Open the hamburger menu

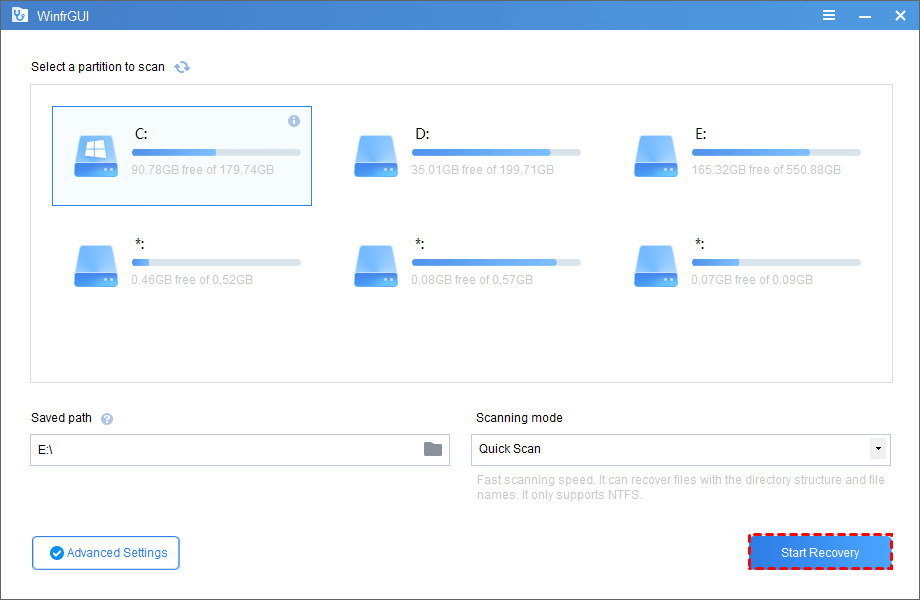coord(828,15)
